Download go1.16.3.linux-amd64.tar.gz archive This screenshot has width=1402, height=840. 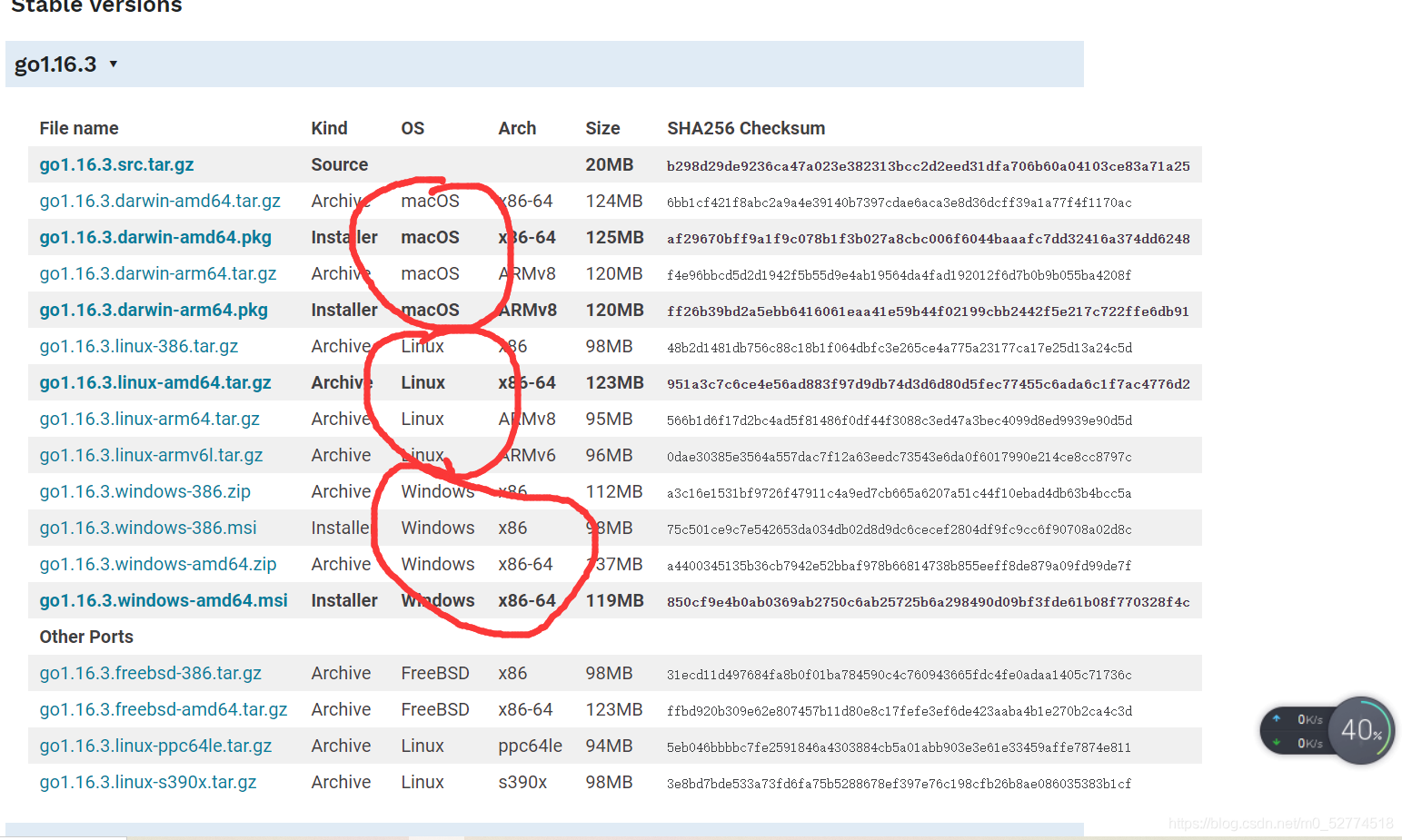coord(155,382)
